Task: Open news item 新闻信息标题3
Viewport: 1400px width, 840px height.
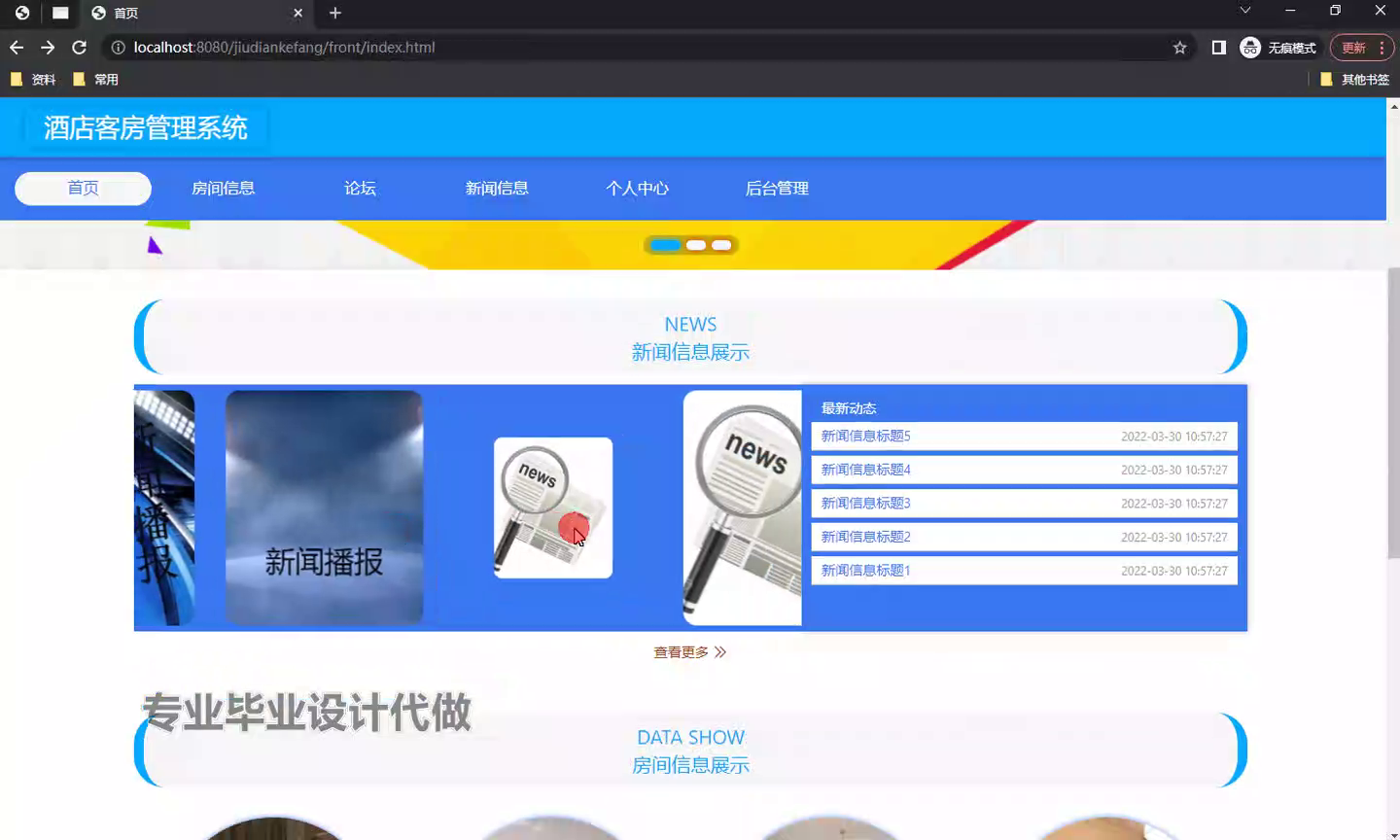Action: [x=1025, y=504]
